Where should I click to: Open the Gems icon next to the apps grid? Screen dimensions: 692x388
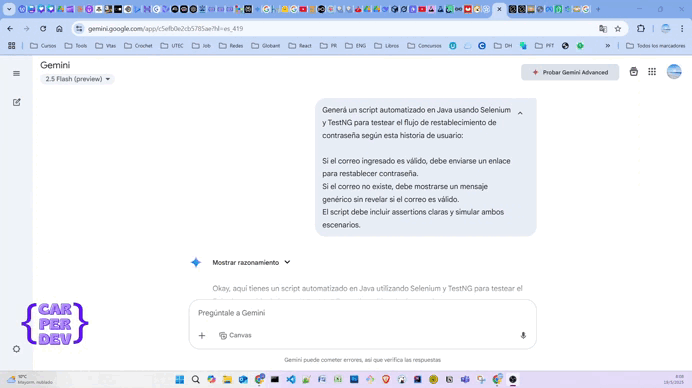coord(633,72)
